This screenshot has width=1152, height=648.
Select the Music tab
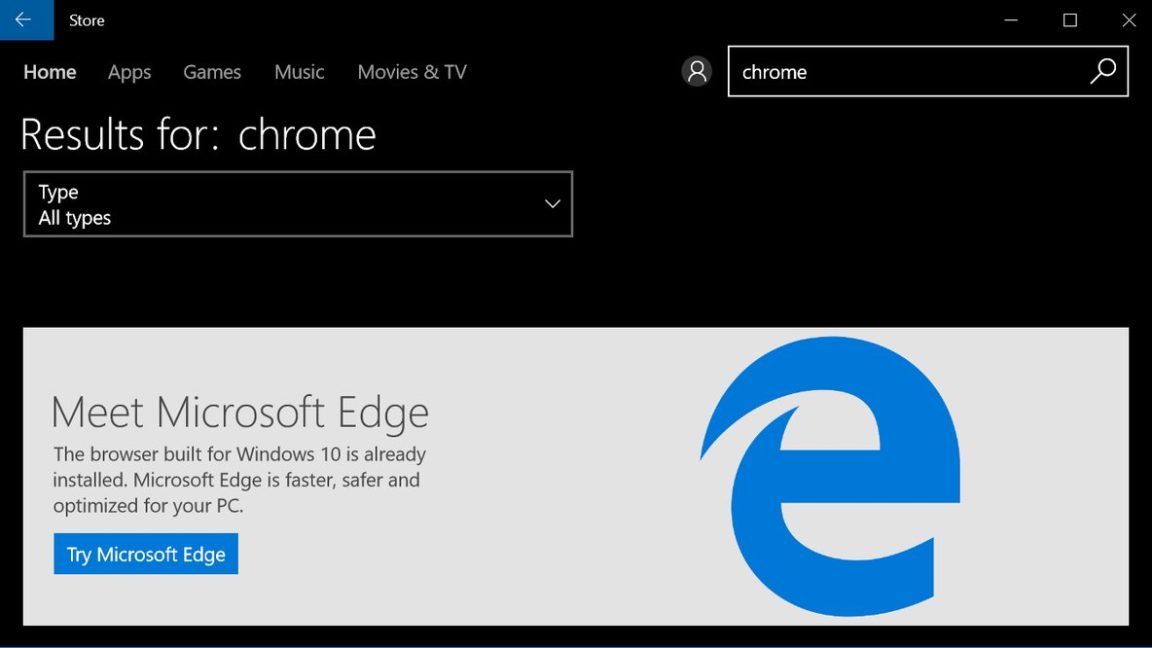tap(299, 72)
